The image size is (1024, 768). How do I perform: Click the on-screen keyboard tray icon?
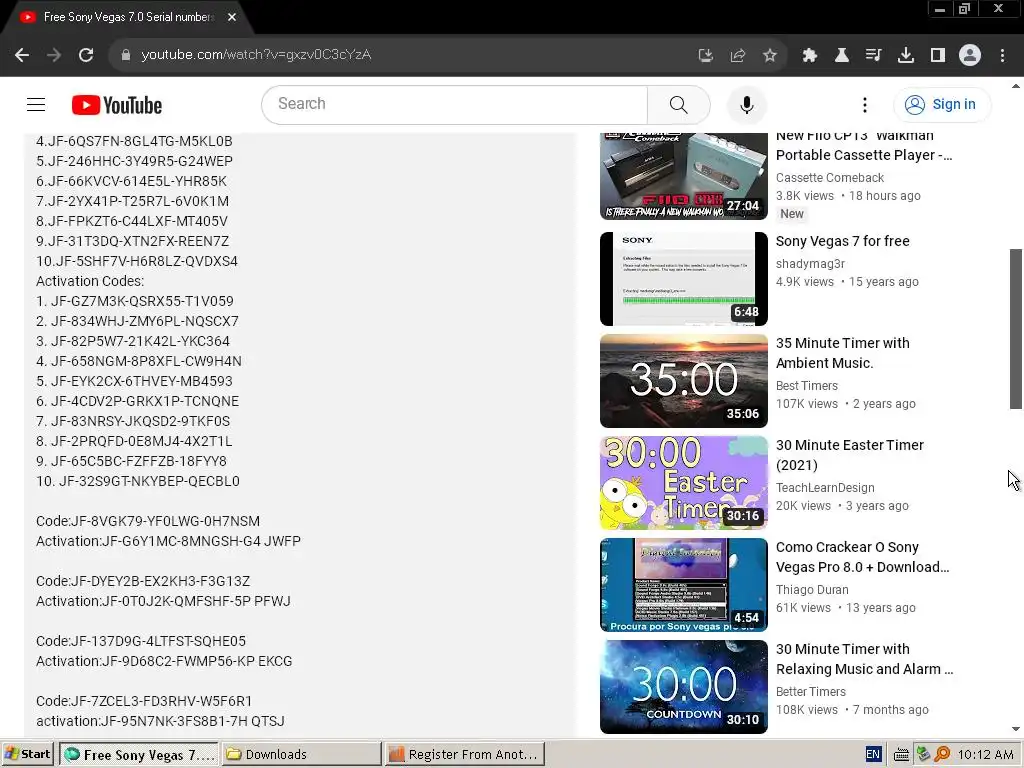click(x=901, y=755)
